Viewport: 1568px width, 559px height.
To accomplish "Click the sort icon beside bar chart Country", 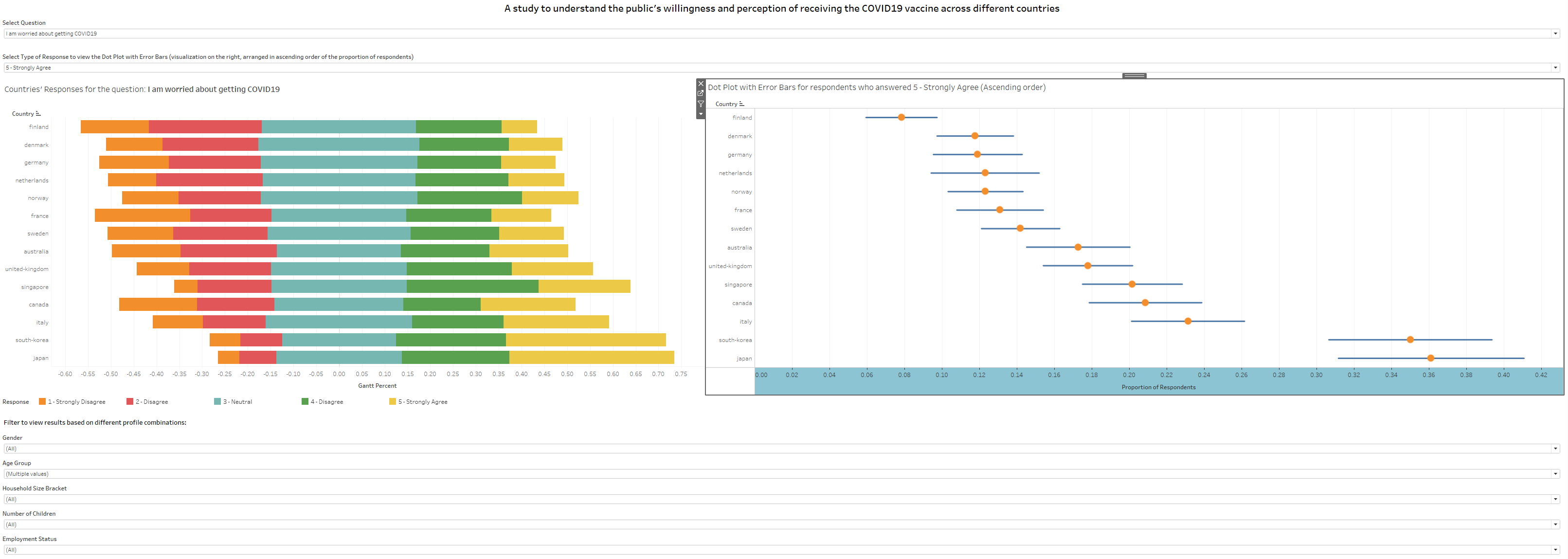I will [x=38, y=114].
